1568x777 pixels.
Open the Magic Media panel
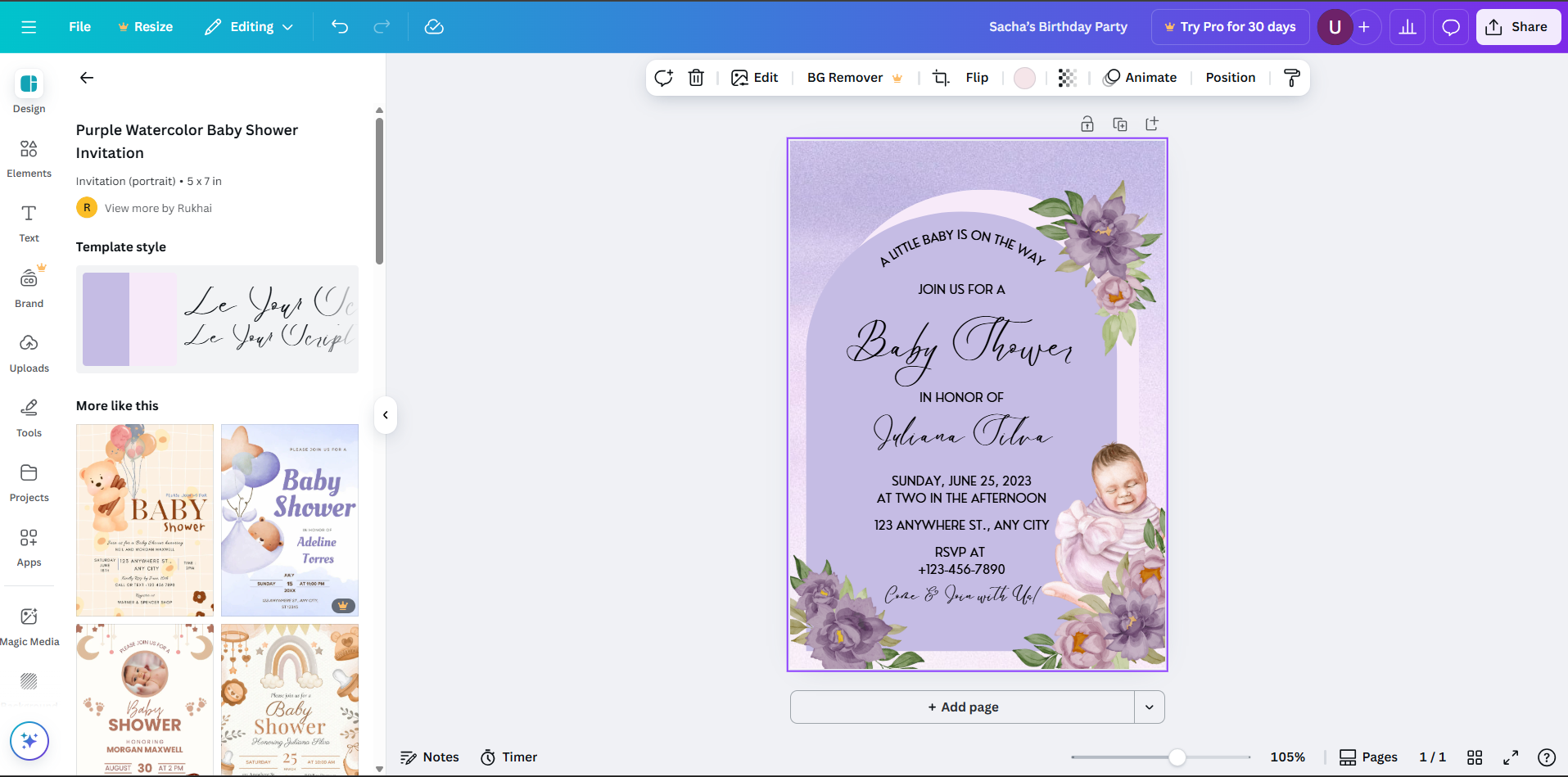click(x=29, y=624)
